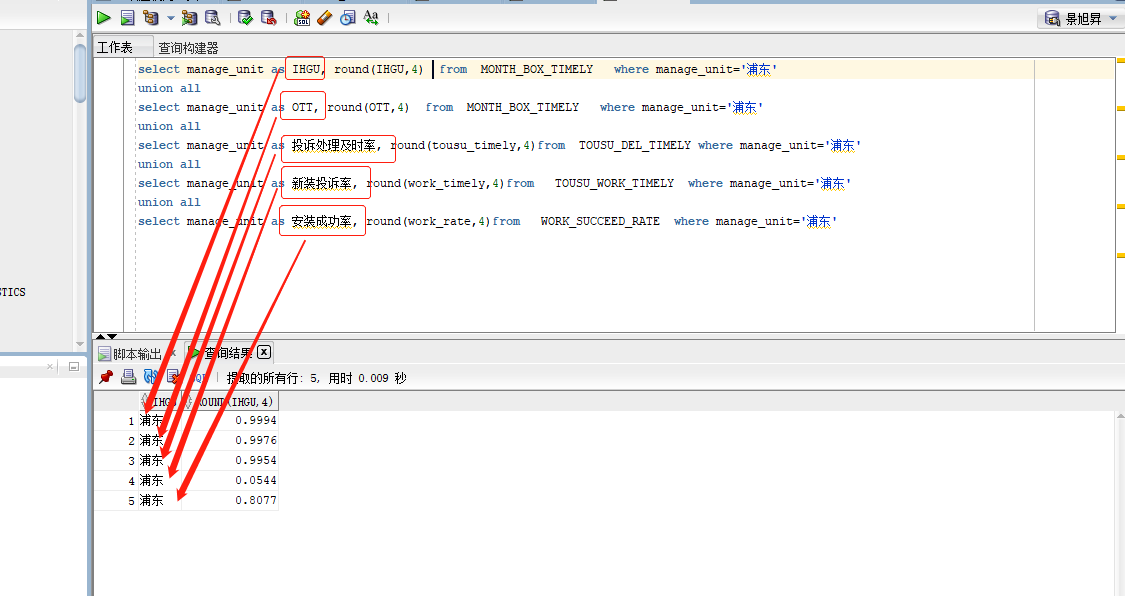This screenshot has height=596, width=1125.
Task: Click round(tousu_timely,4) in the editor
Action: 463,146
